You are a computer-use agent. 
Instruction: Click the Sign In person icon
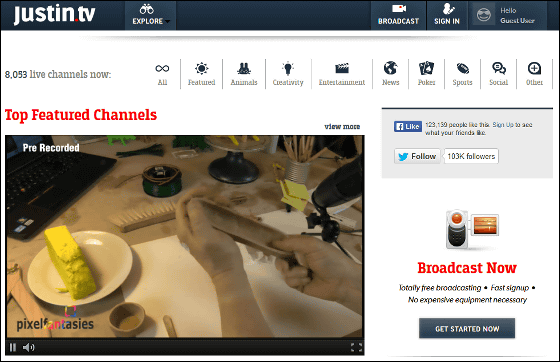447,9
